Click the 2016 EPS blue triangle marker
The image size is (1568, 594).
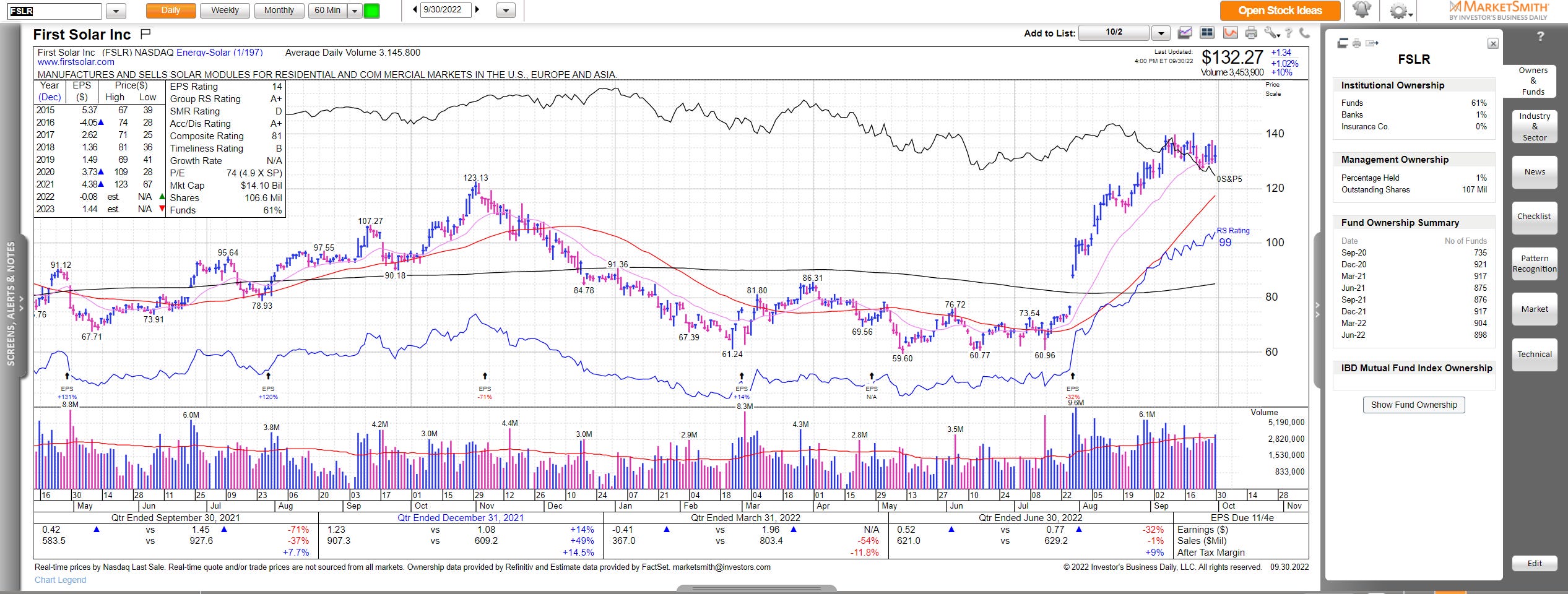click(x=101, y=123)
